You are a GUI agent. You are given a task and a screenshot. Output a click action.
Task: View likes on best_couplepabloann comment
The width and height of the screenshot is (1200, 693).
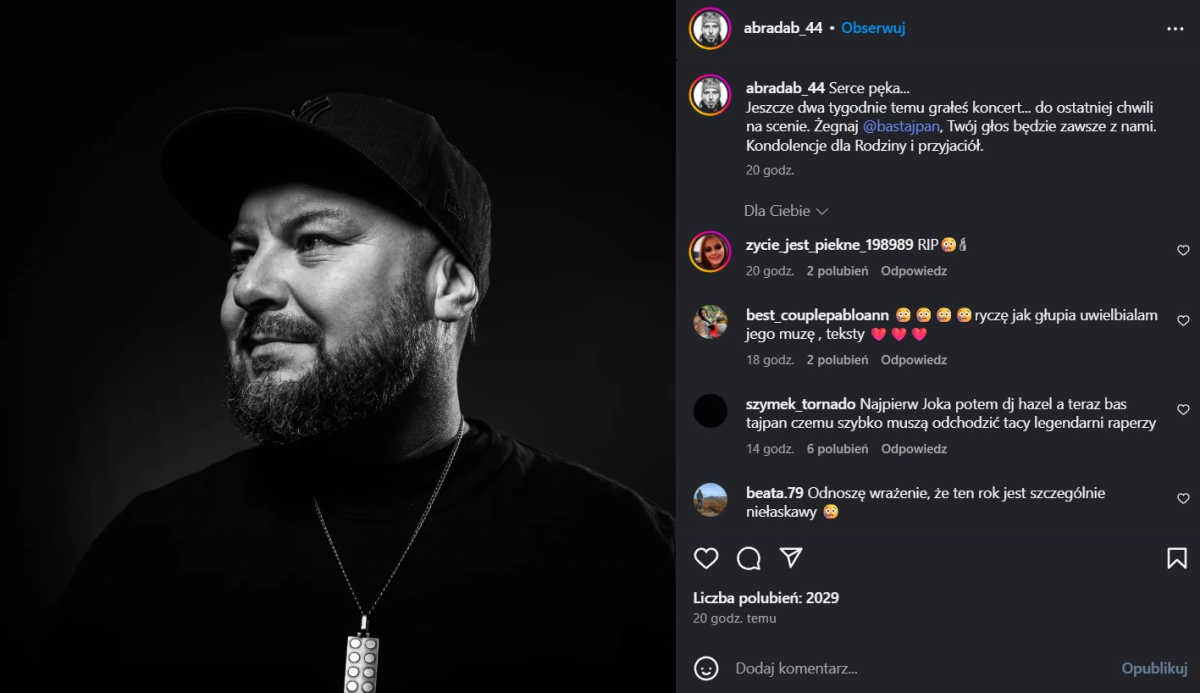tap(837, 360)
